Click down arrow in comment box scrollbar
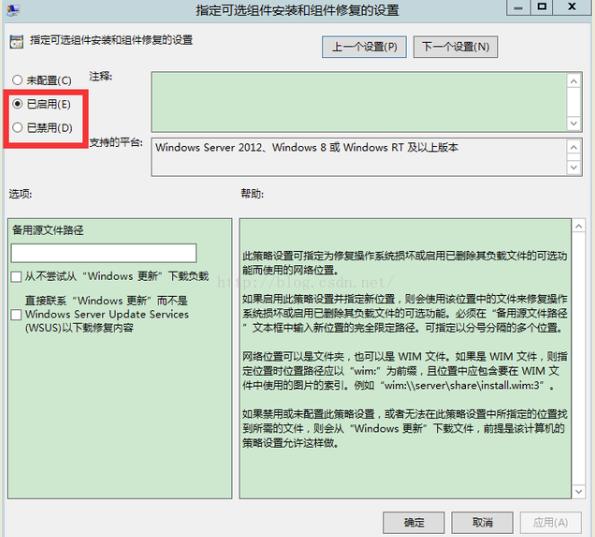This screenshot has height=537, width=595. 574,123
